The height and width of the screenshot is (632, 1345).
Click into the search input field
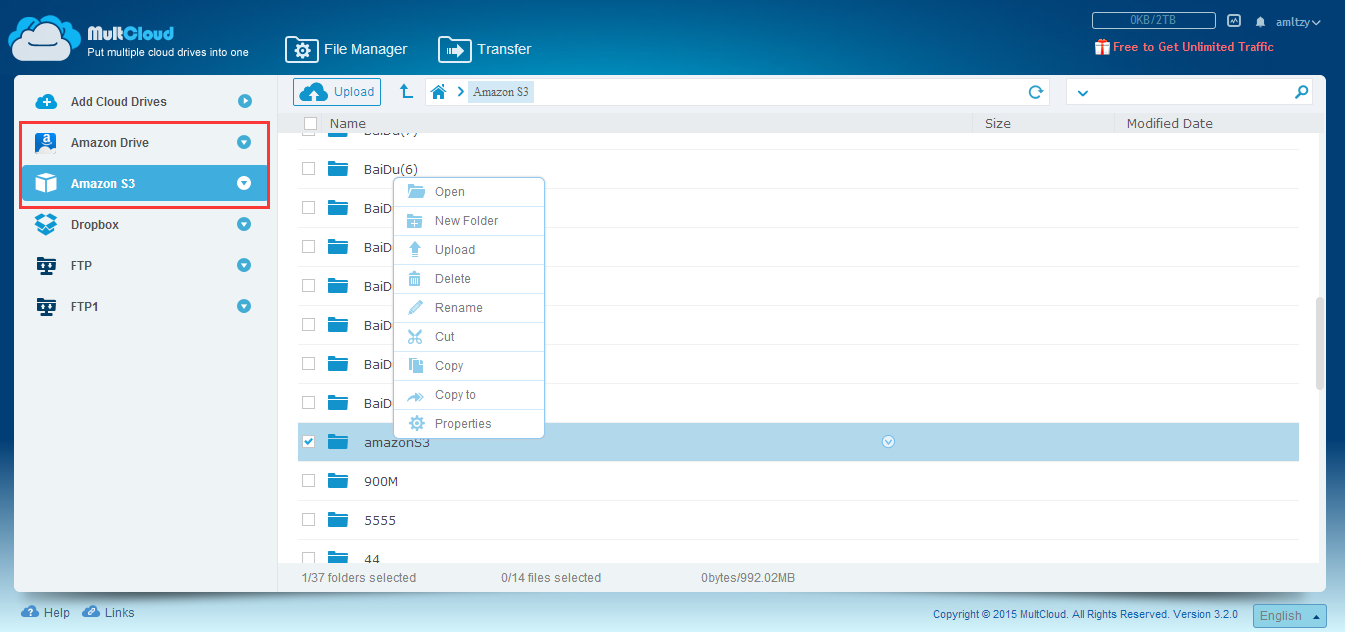pyautogui.click(x=1190, y=92)
